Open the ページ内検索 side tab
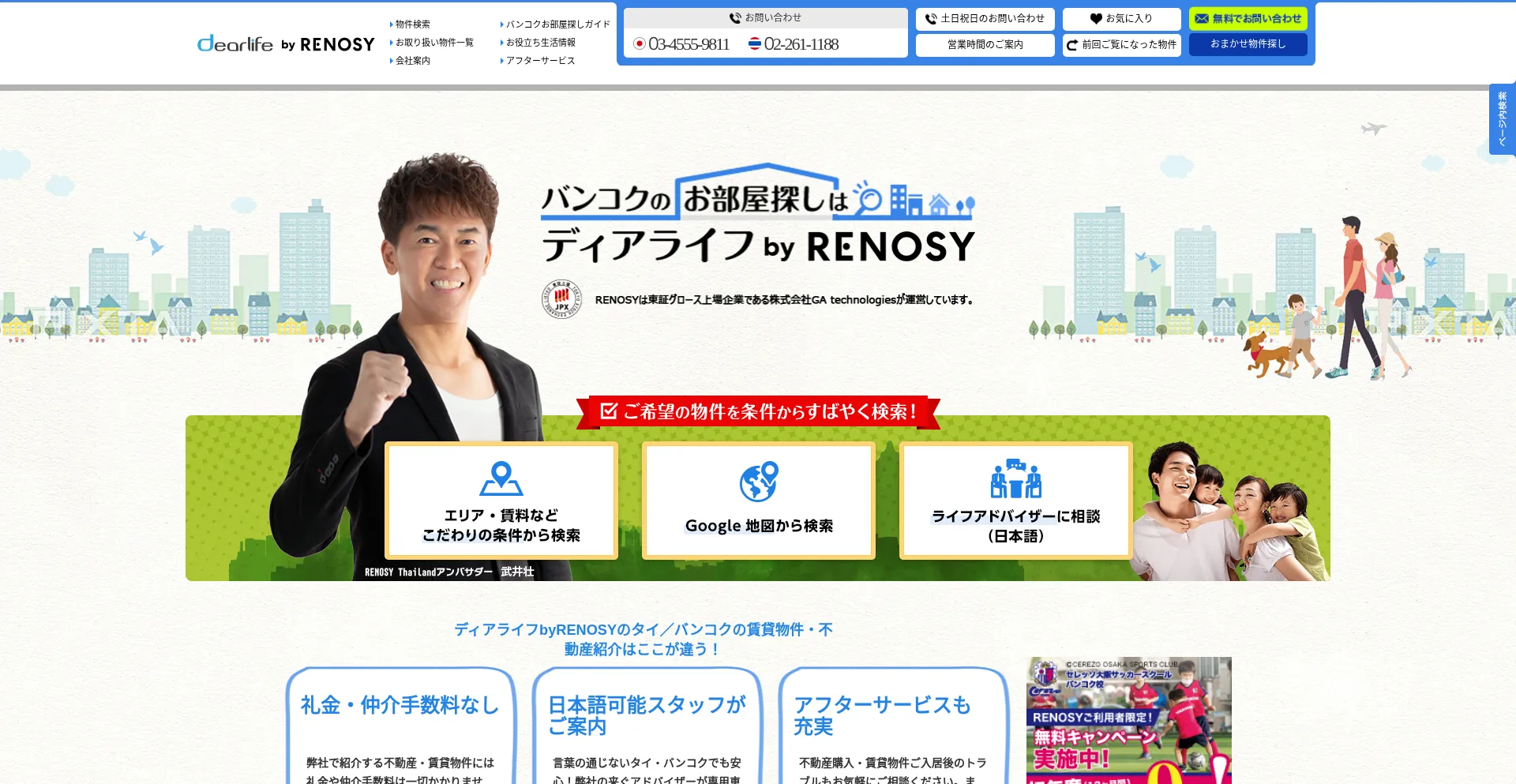 click(1502, 119)
